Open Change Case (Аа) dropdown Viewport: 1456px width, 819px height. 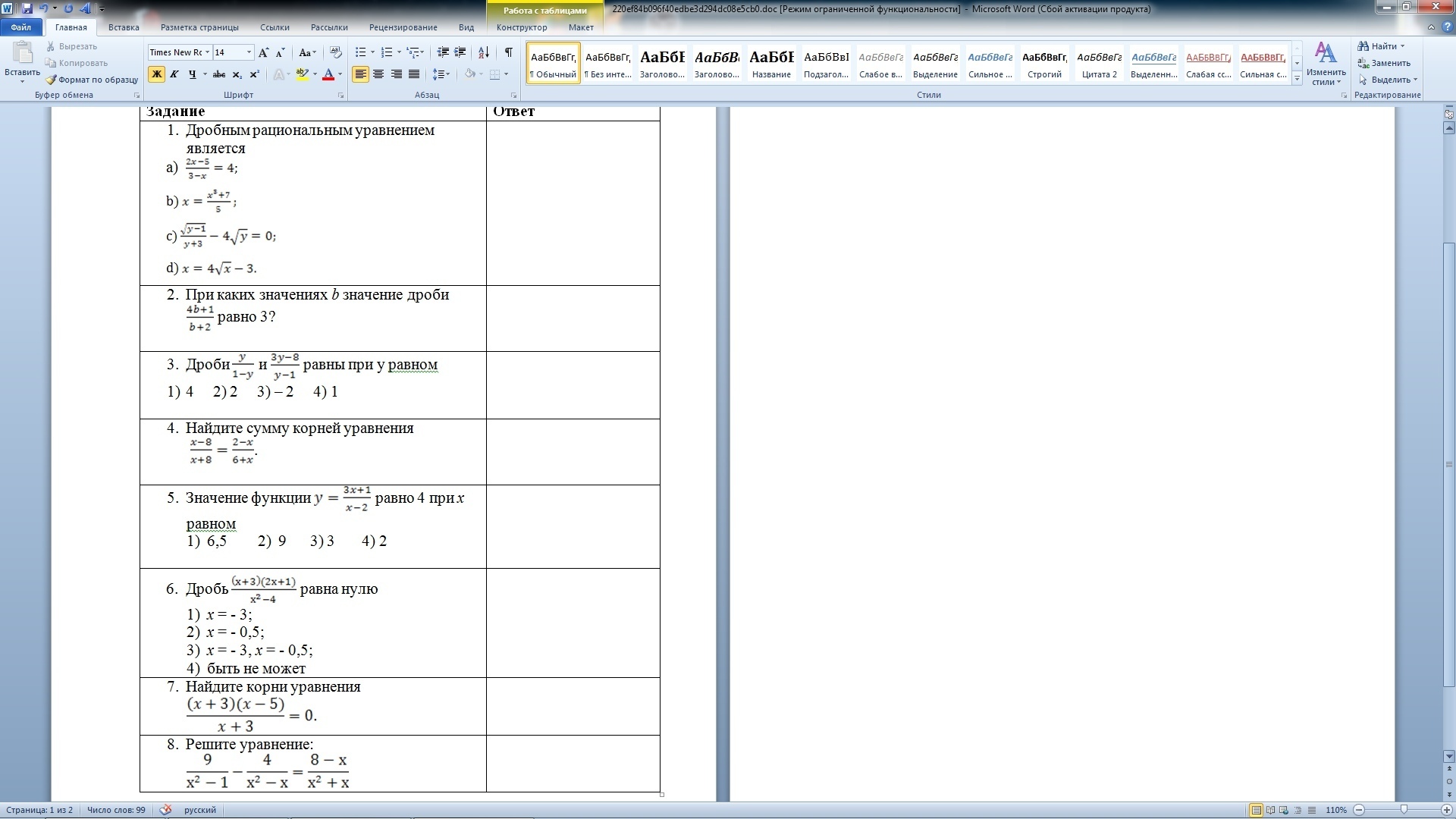point(306,52)
